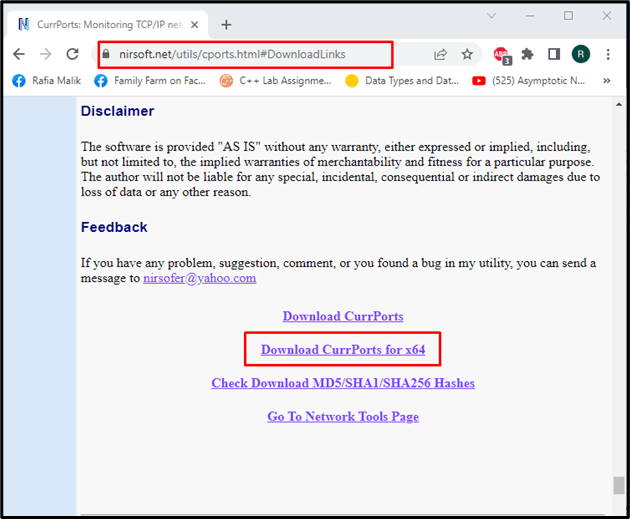630x519 pixels.
Task: Open Go To Network Tools Page
Action: (343, 416)
